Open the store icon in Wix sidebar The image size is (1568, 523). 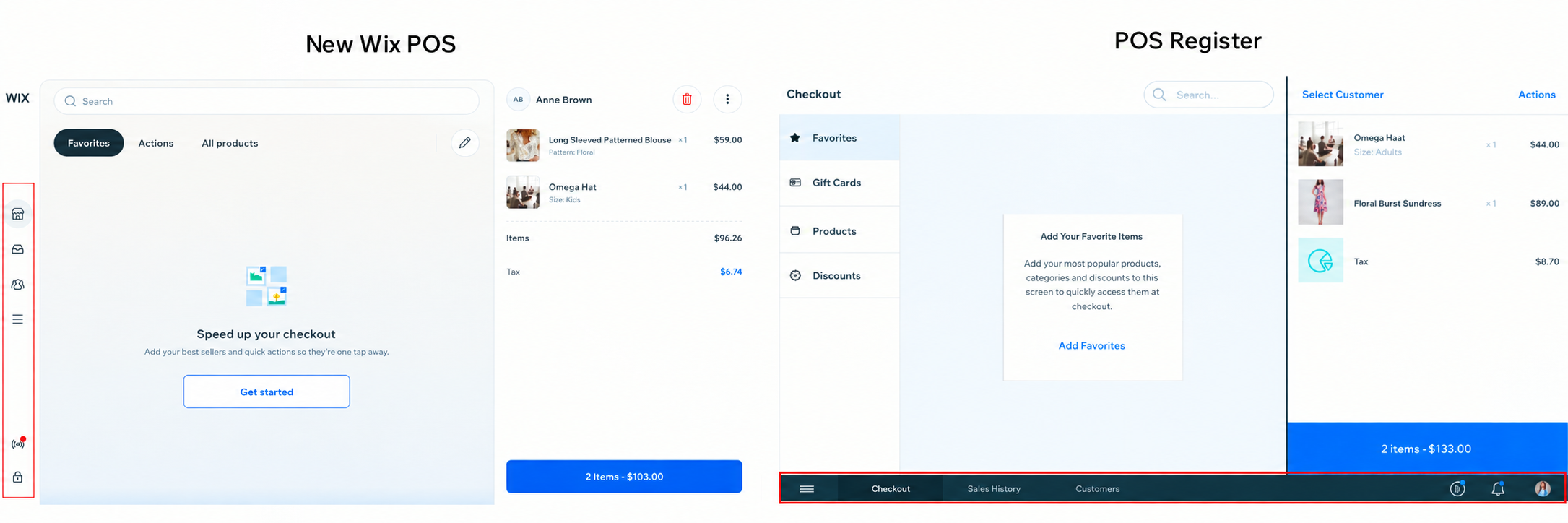tap(18, 214)
